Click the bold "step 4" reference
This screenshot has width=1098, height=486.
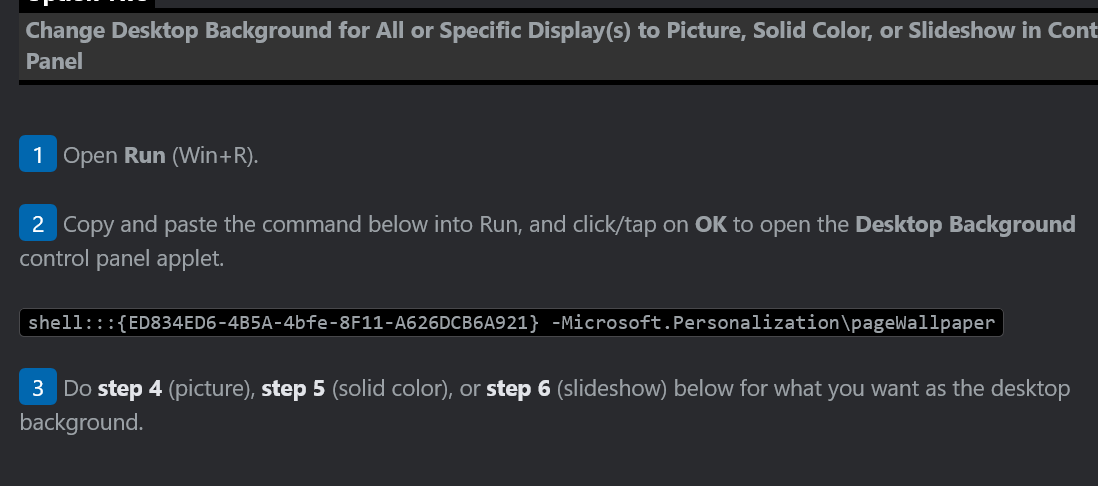[130, 388]
